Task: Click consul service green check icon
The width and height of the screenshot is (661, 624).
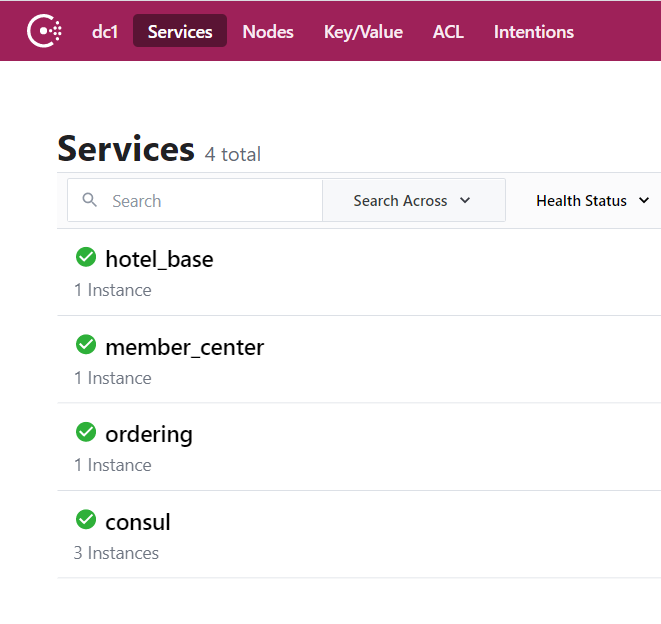Action: point(86,519)
